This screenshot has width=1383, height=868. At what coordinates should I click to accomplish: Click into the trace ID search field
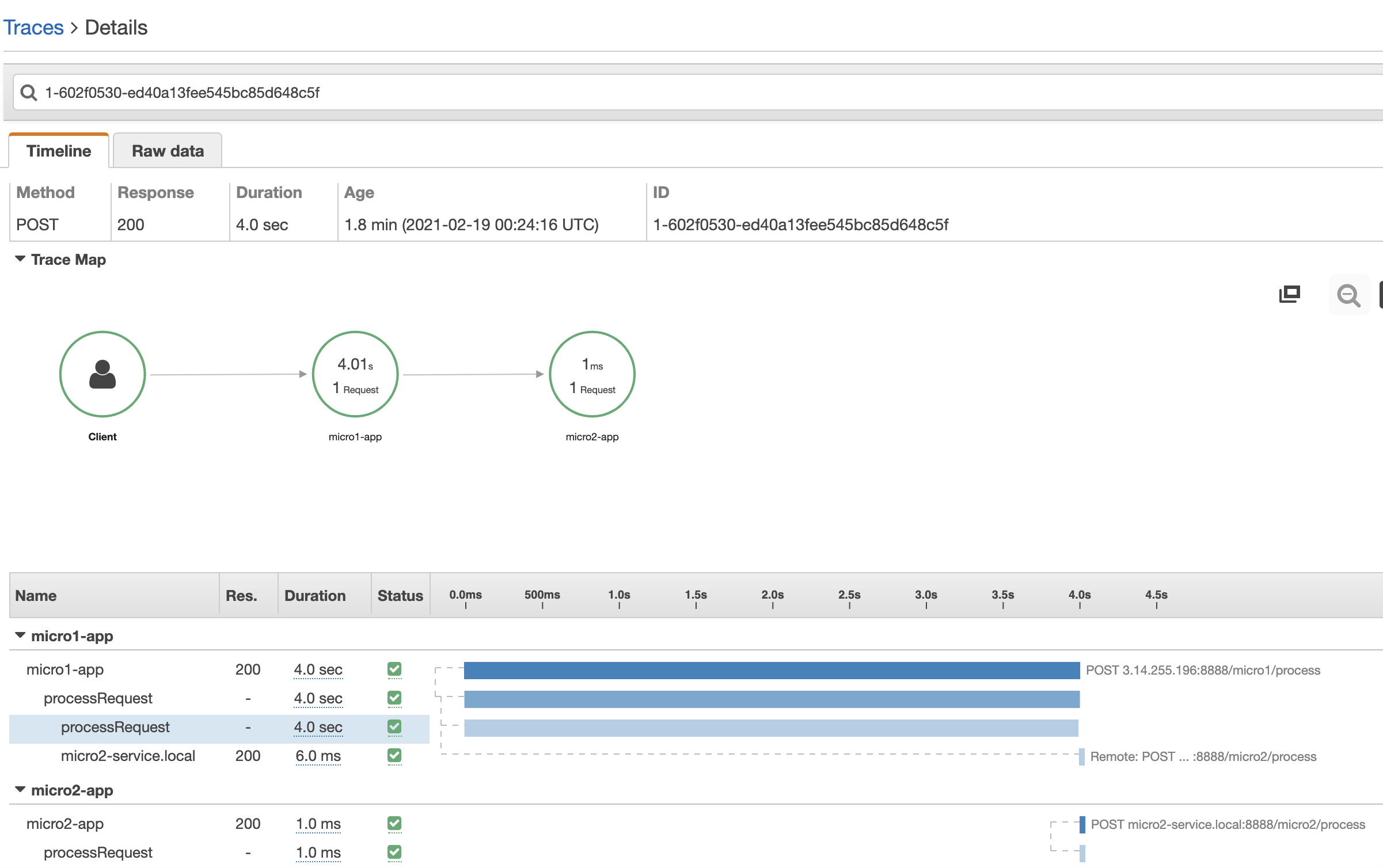click(691, 93)
